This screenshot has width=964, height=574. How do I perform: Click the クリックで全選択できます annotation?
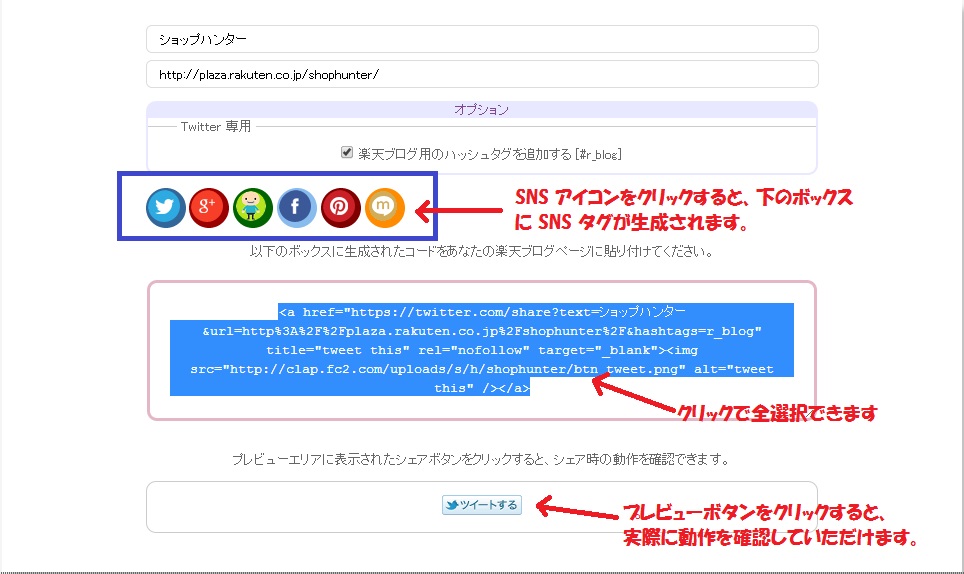(777, 413)
